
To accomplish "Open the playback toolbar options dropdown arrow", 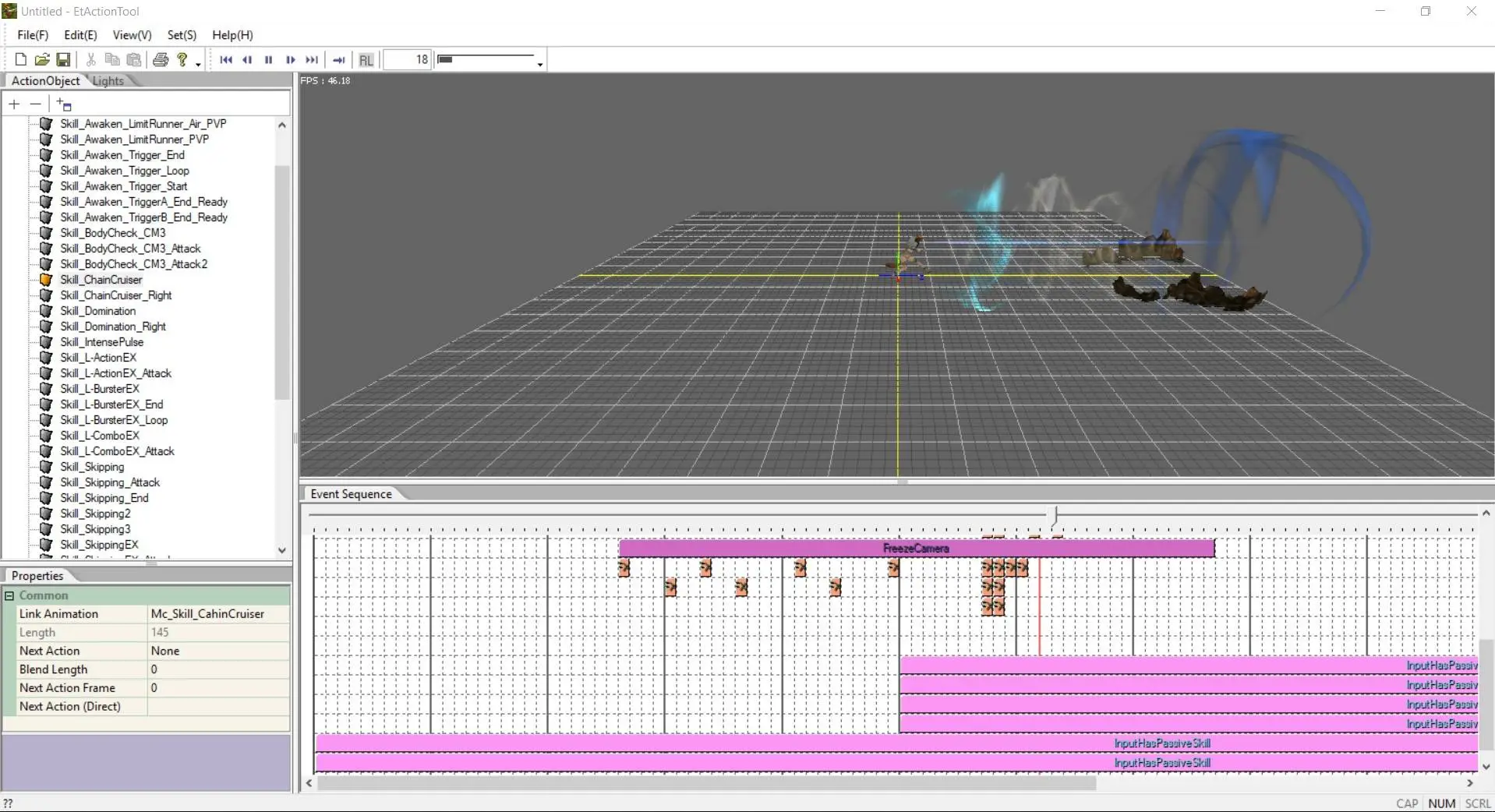I will [x=540, y=64].
